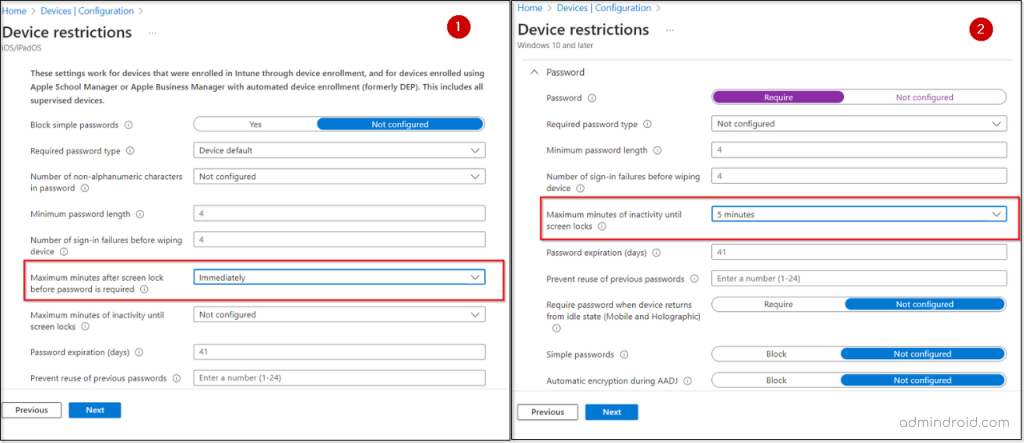Collapse the Password section chevron

534,72
